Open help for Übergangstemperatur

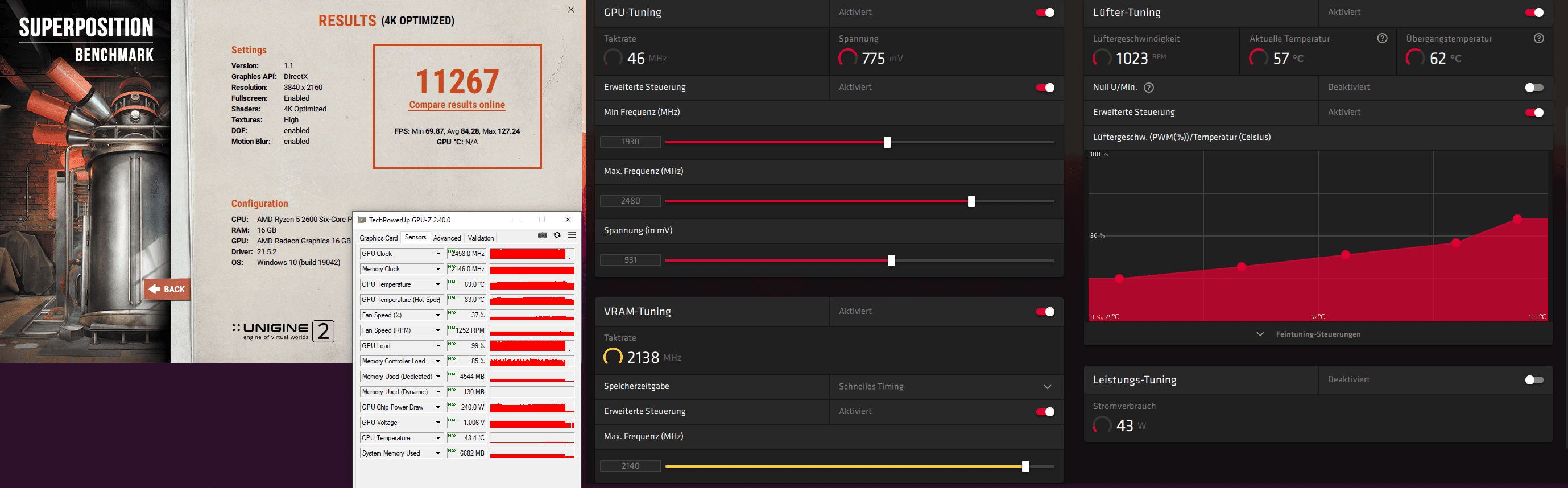[x=1539, y=38]
